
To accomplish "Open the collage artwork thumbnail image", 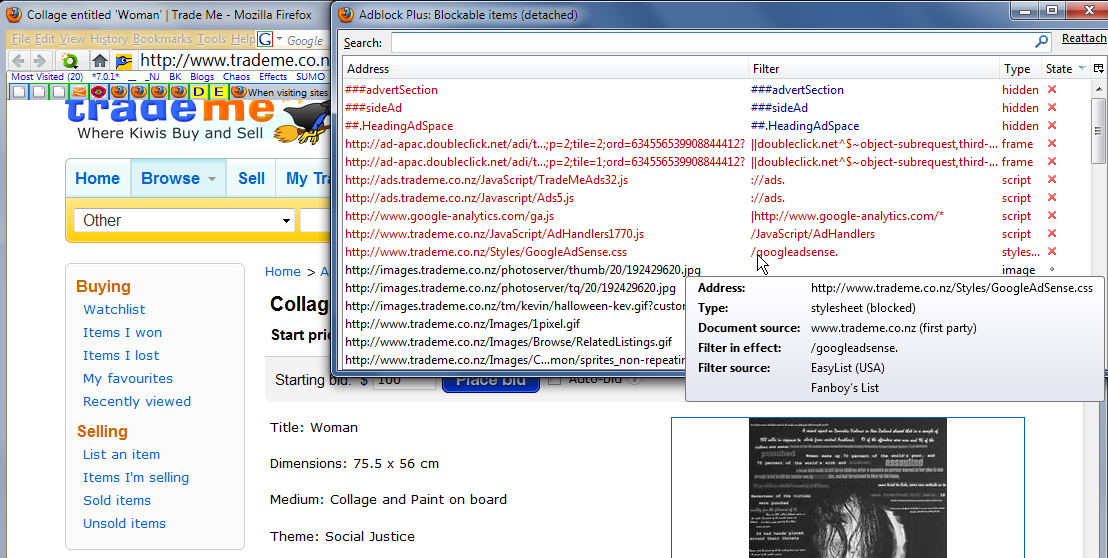I will pyautogui.click(x=847, y=487).
